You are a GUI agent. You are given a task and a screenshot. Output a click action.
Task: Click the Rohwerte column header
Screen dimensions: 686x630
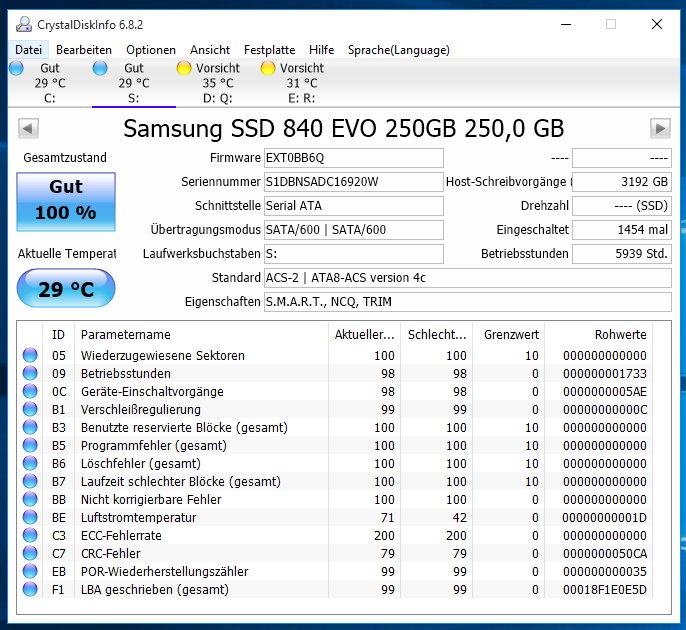pos(598,335)
